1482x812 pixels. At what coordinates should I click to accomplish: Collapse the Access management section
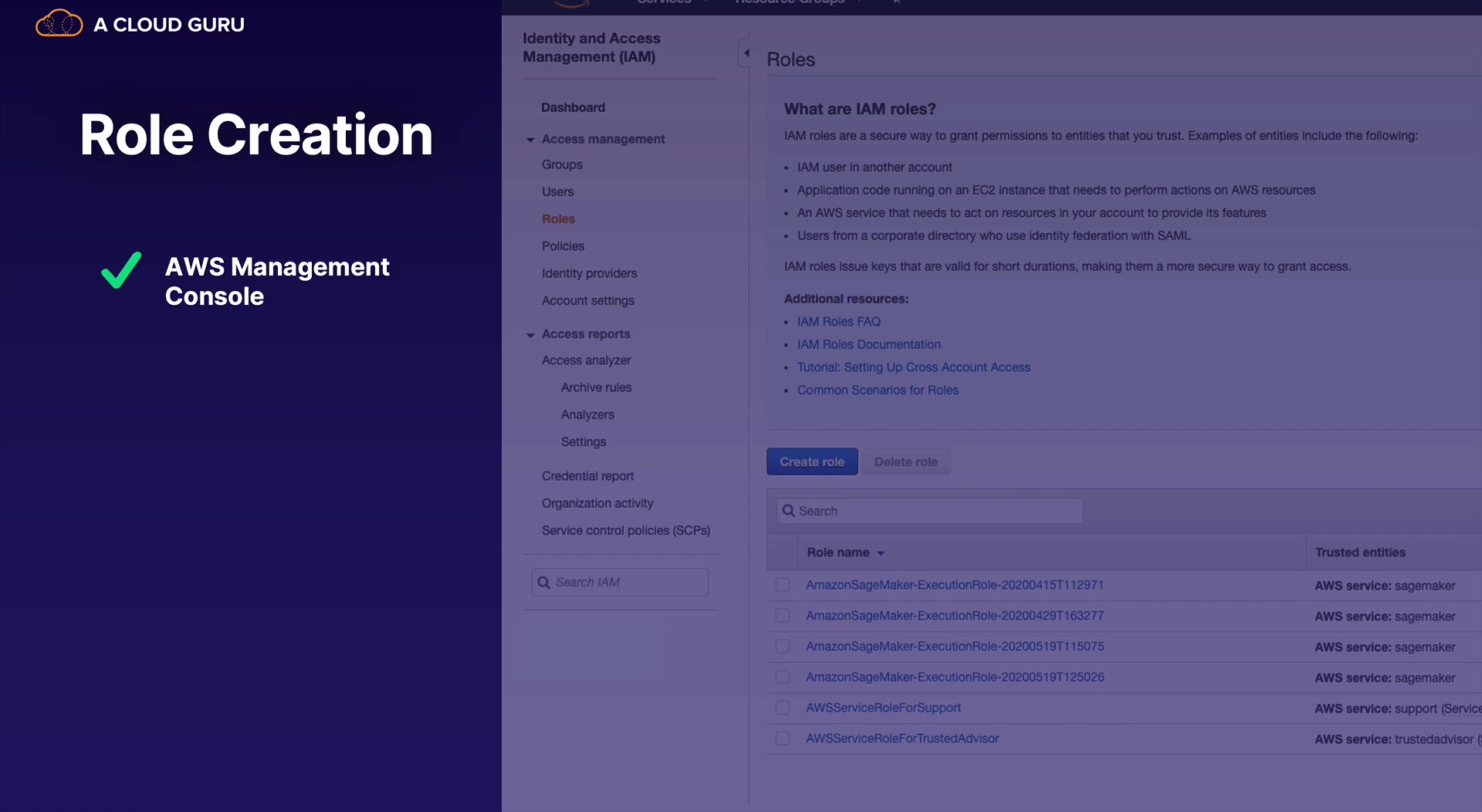click(530, 140)
